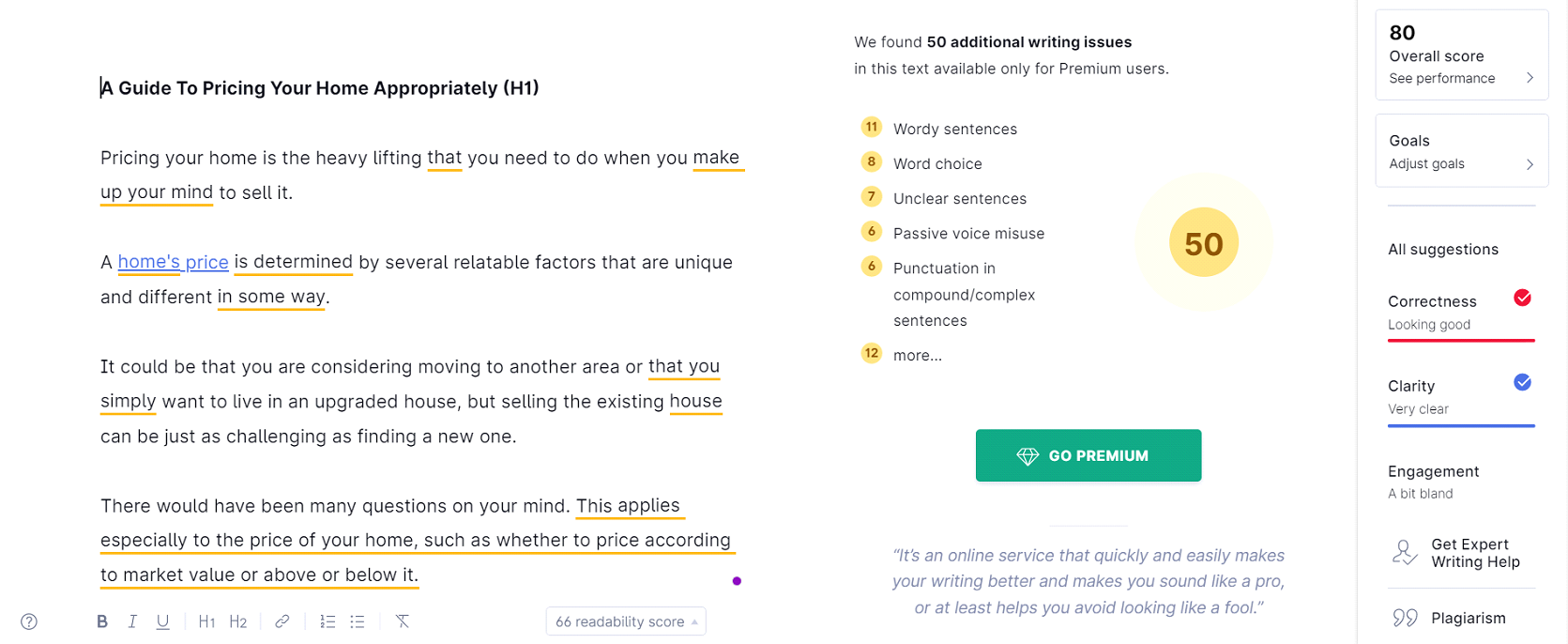
Task: Apply H1 heading style
Action: point(206,621)
